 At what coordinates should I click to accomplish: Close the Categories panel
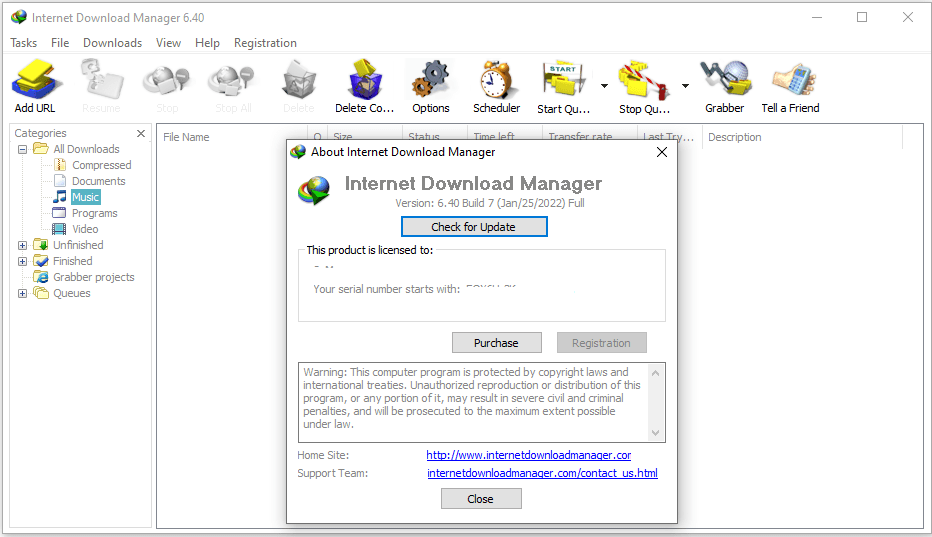click(141, 133)
